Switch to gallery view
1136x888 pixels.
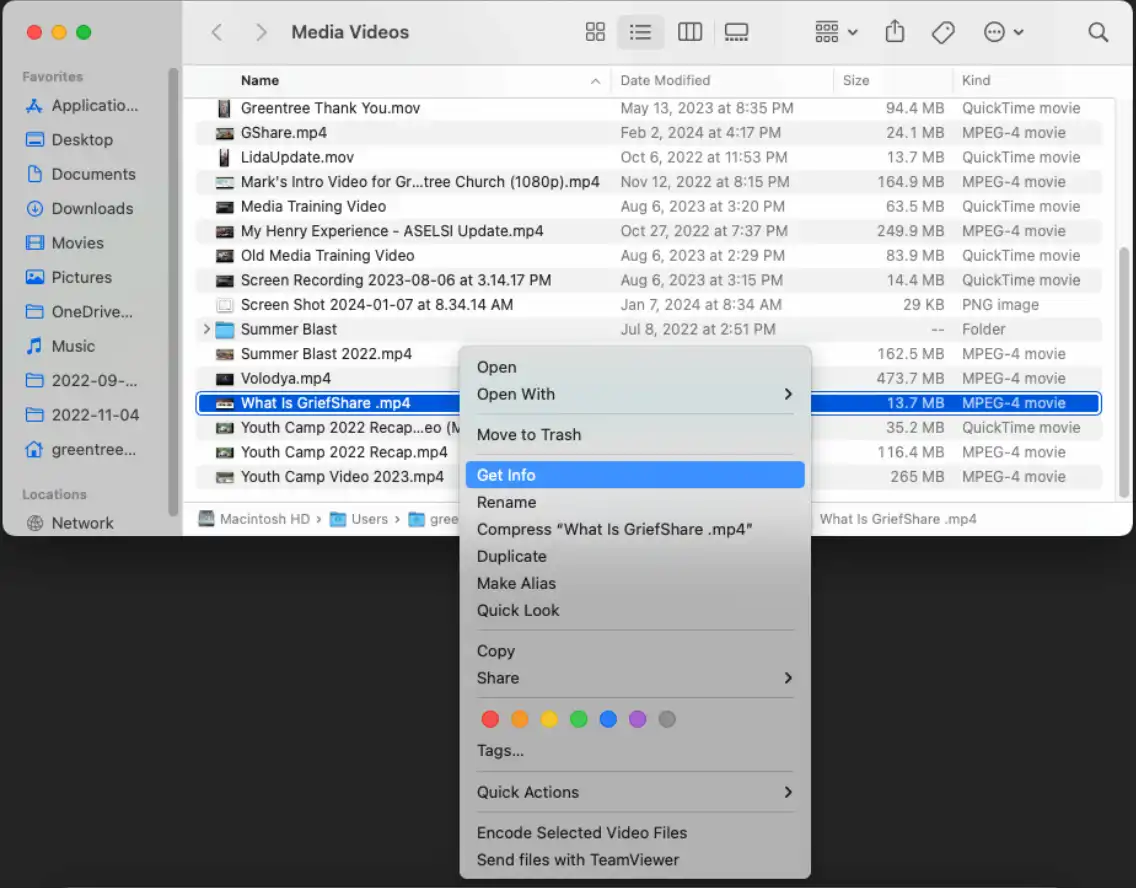pyautogui.click(x=736, y=32)
